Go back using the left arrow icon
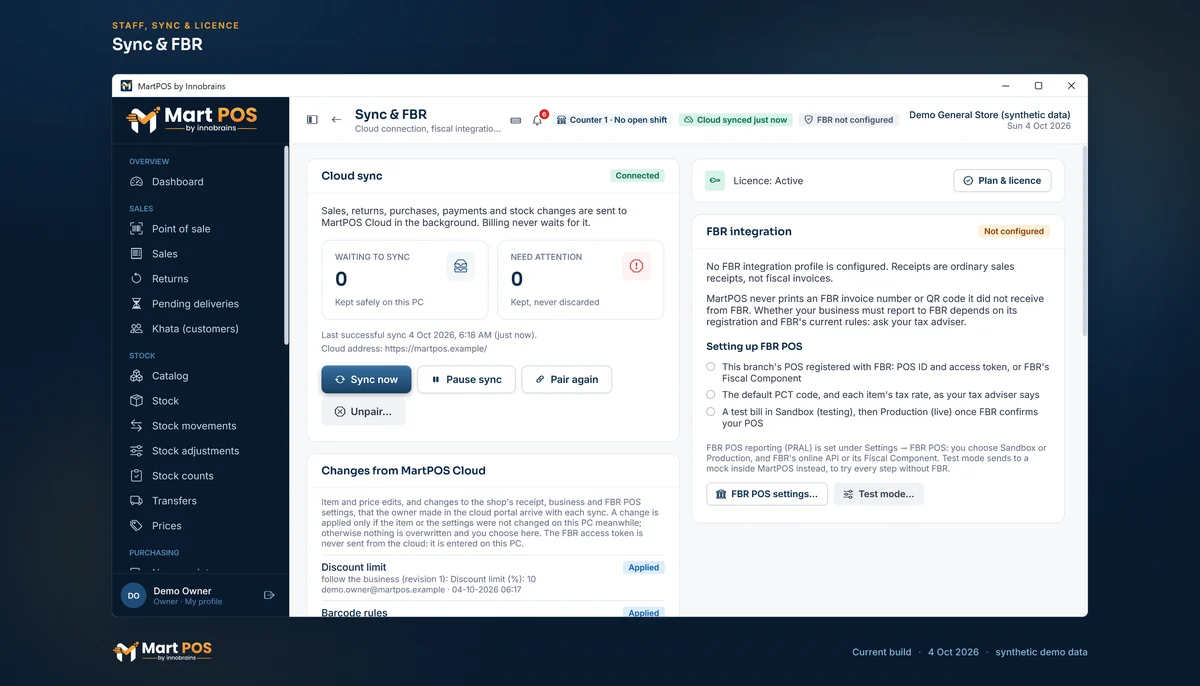1200x686 pixels. 336,120
